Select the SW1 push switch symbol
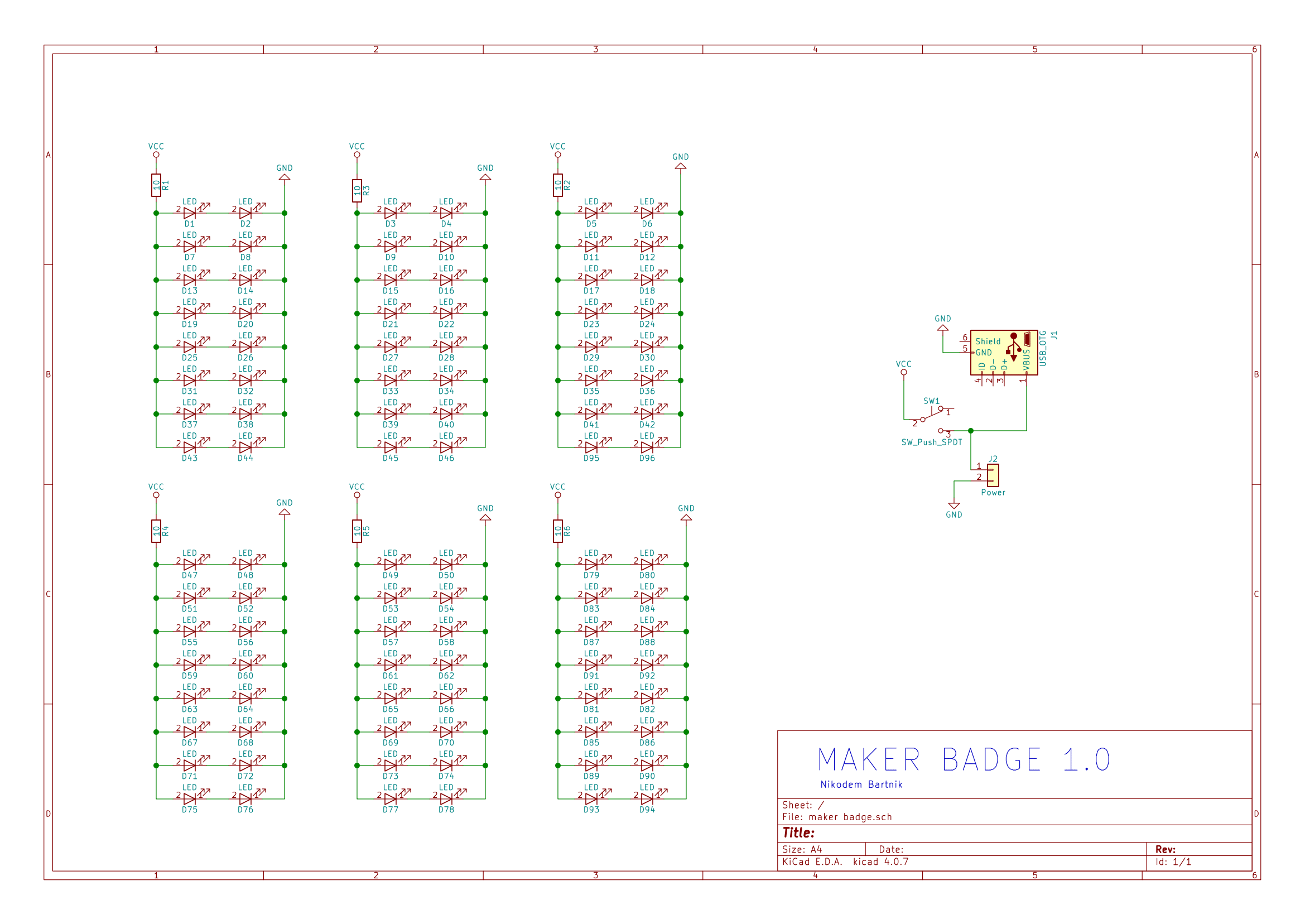This screenshot has height=924, width=1305. (933, 420)
